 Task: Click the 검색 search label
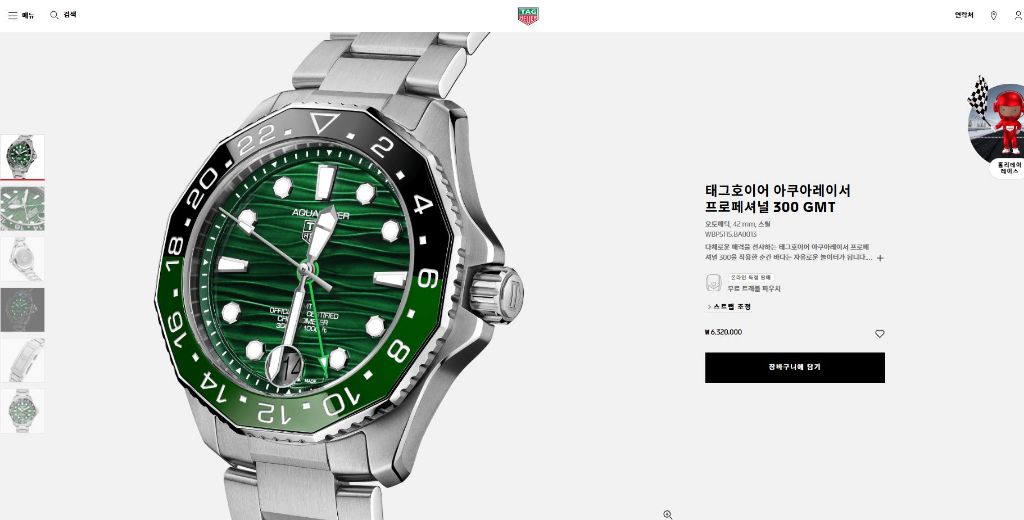click(70, 14)
